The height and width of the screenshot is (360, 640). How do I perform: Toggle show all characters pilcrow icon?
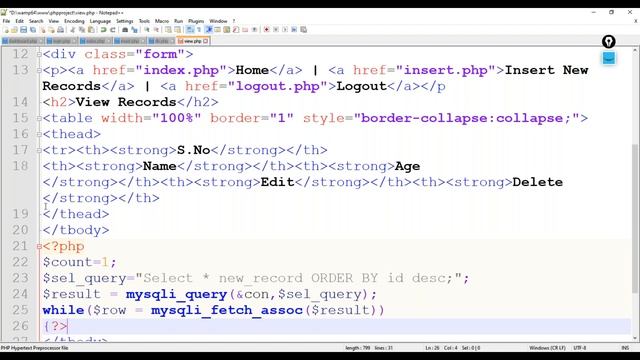pos(199,30)
